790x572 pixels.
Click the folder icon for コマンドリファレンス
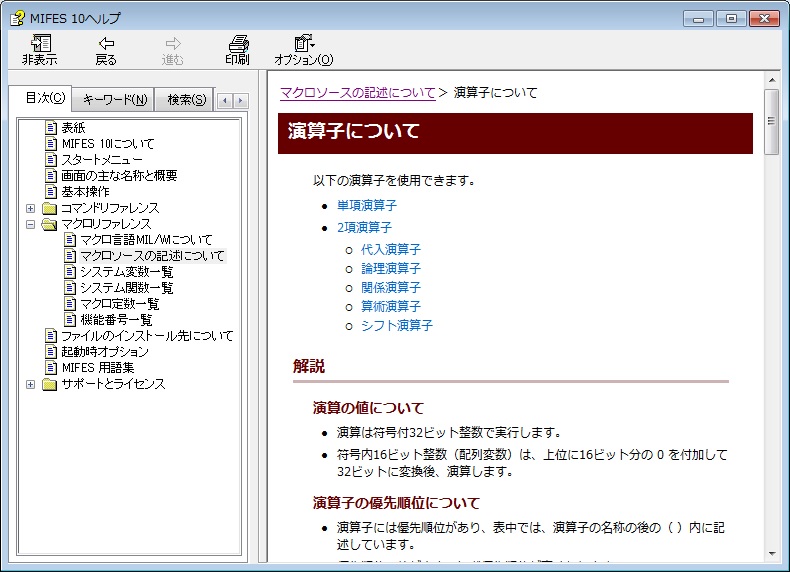click(x=50, y=208)
